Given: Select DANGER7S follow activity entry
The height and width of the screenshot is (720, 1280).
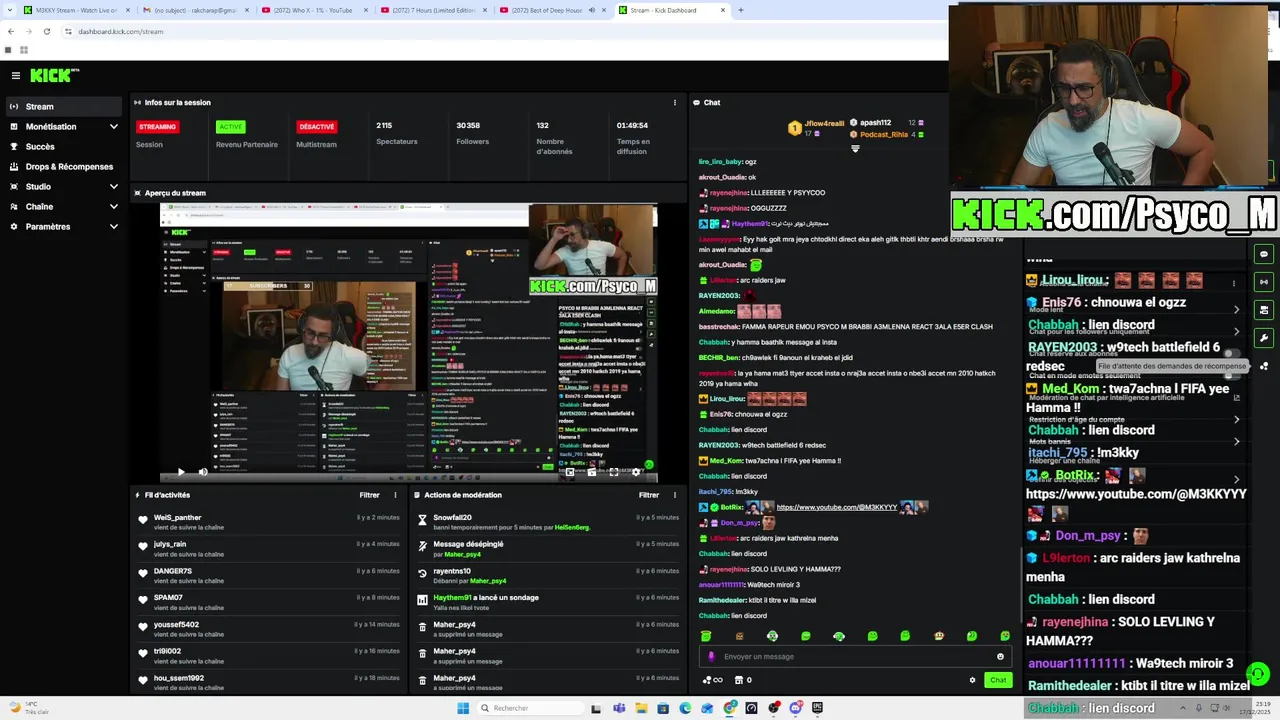Looking at the screenshot, I should click(270, 576).
